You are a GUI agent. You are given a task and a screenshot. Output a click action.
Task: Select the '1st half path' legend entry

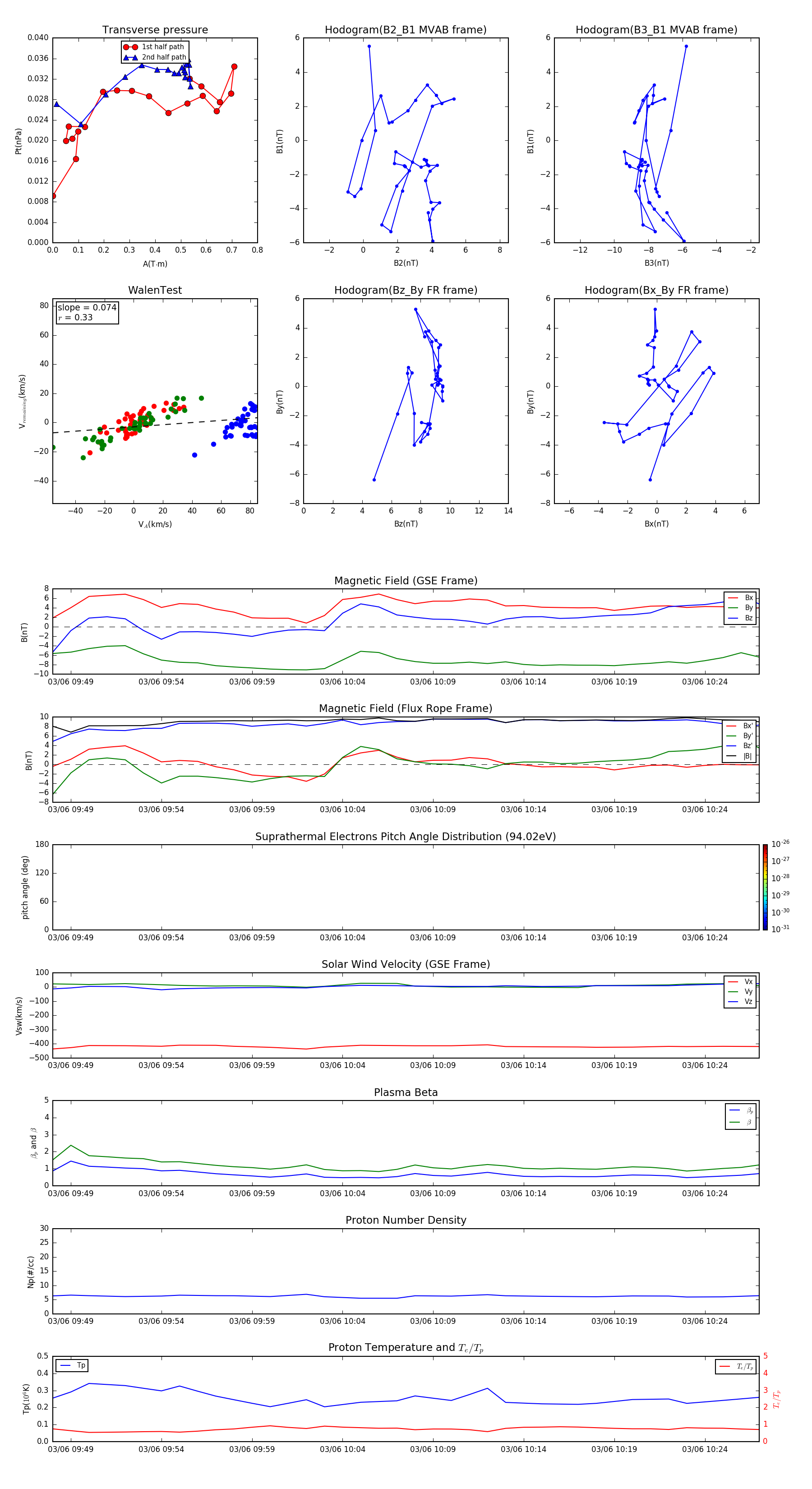[154, 47]
